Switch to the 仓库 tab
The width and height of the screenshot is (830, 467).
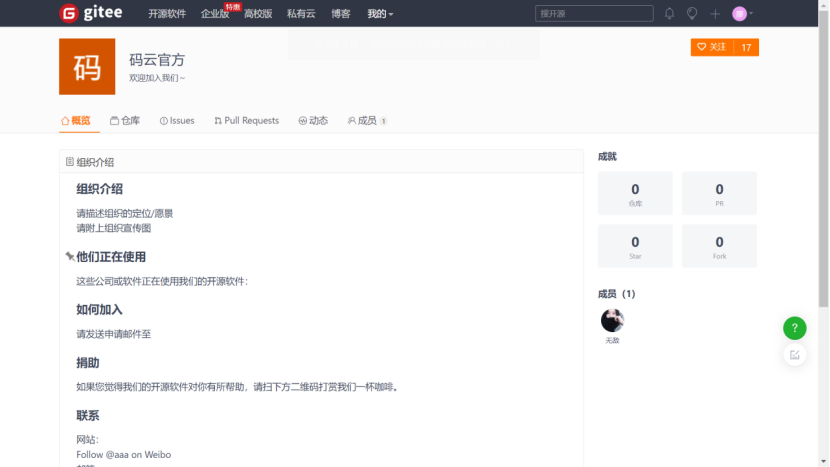click(125, 121)
